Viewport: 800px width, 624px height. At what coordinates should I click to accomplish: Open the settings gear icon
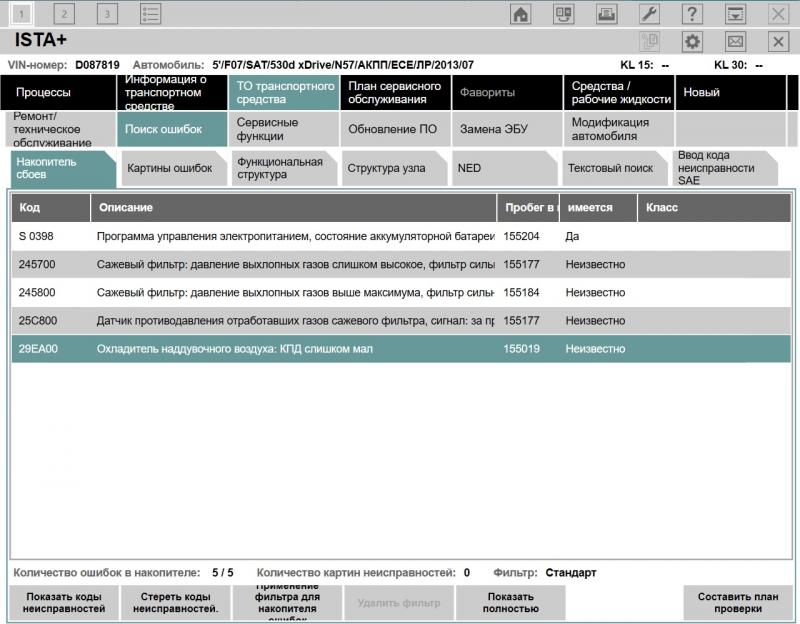point(692,41)
